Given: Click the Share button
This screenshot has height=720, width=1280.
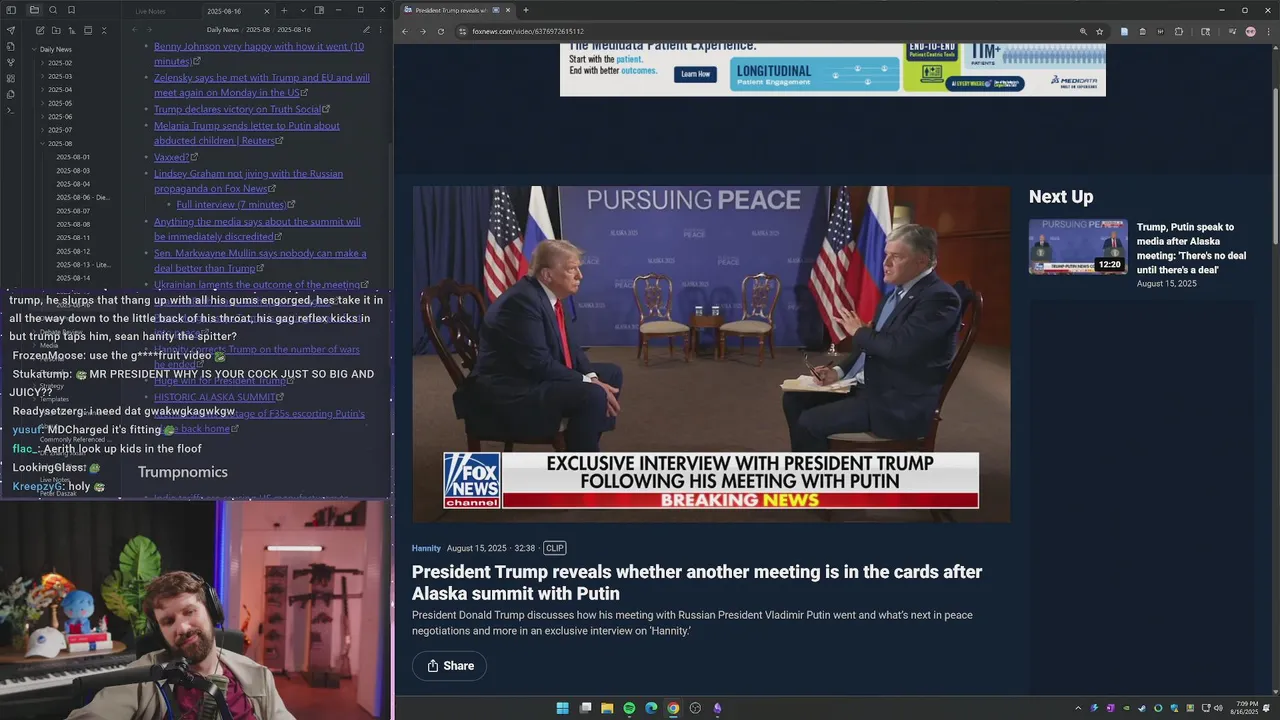Looking at the screenshot, I should [450, 666].
